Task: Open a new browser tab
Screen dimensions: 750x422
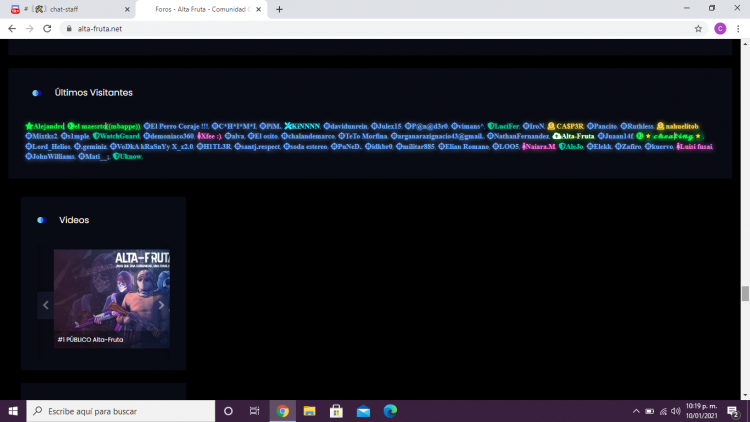Action: 279,9
